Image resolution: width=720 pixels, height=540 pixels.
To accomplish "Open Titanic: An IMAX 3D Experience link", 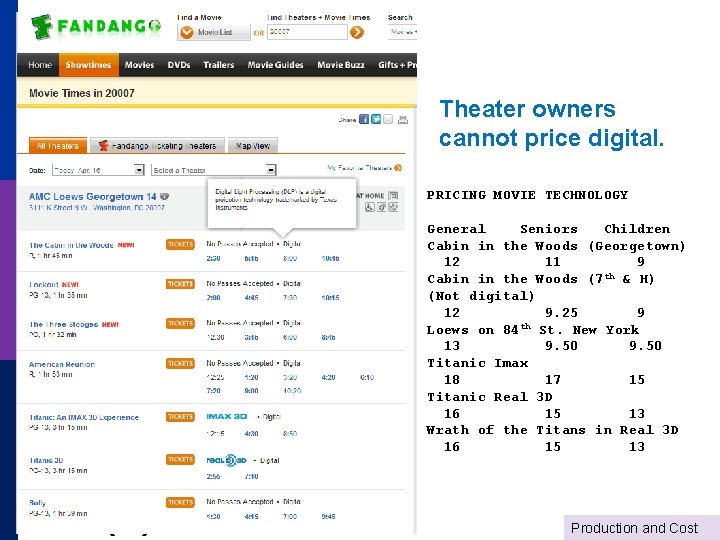I will (84, 417).
